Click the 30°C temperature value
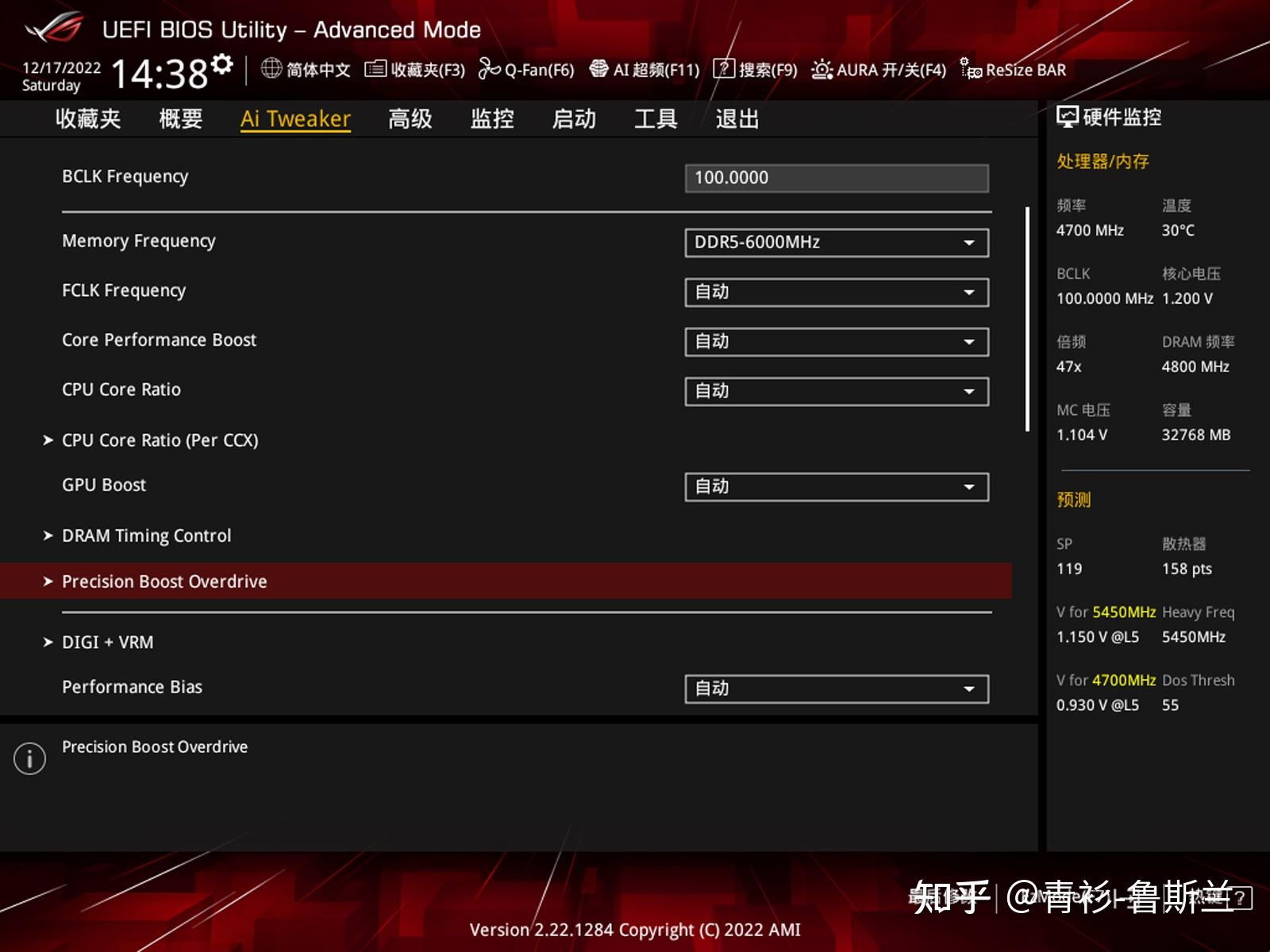This screenshot has width=1270, height=952. click(1178, 230)
